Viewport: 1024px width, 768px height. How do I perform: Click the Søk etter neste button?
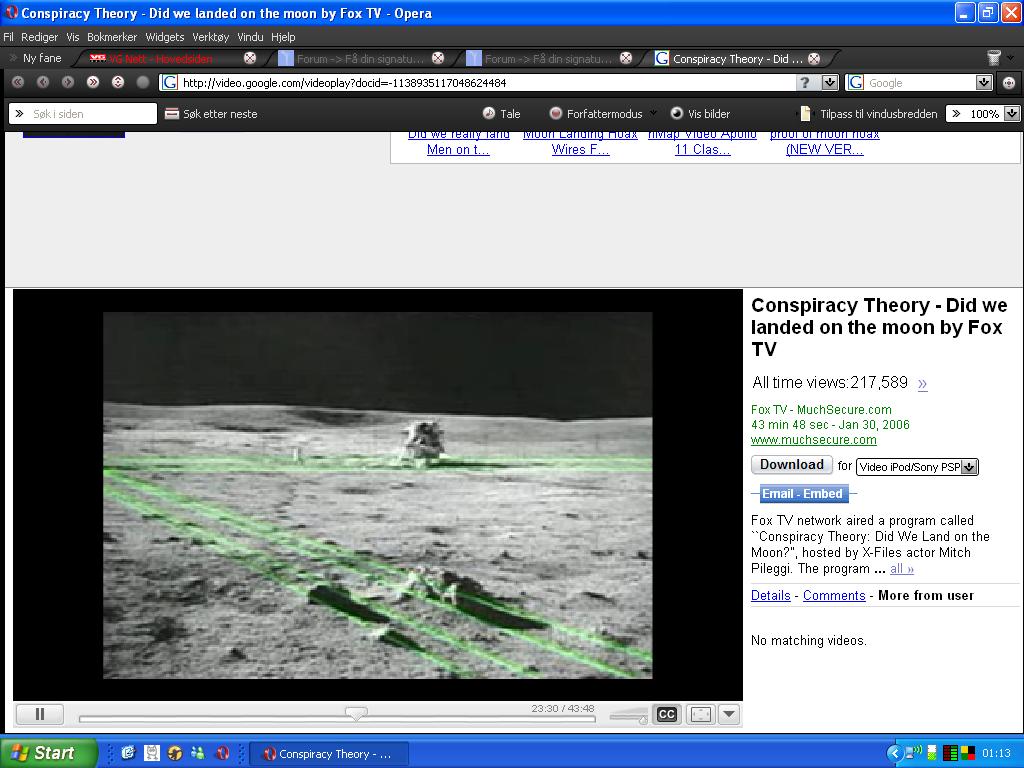click(x=211, y=114)
